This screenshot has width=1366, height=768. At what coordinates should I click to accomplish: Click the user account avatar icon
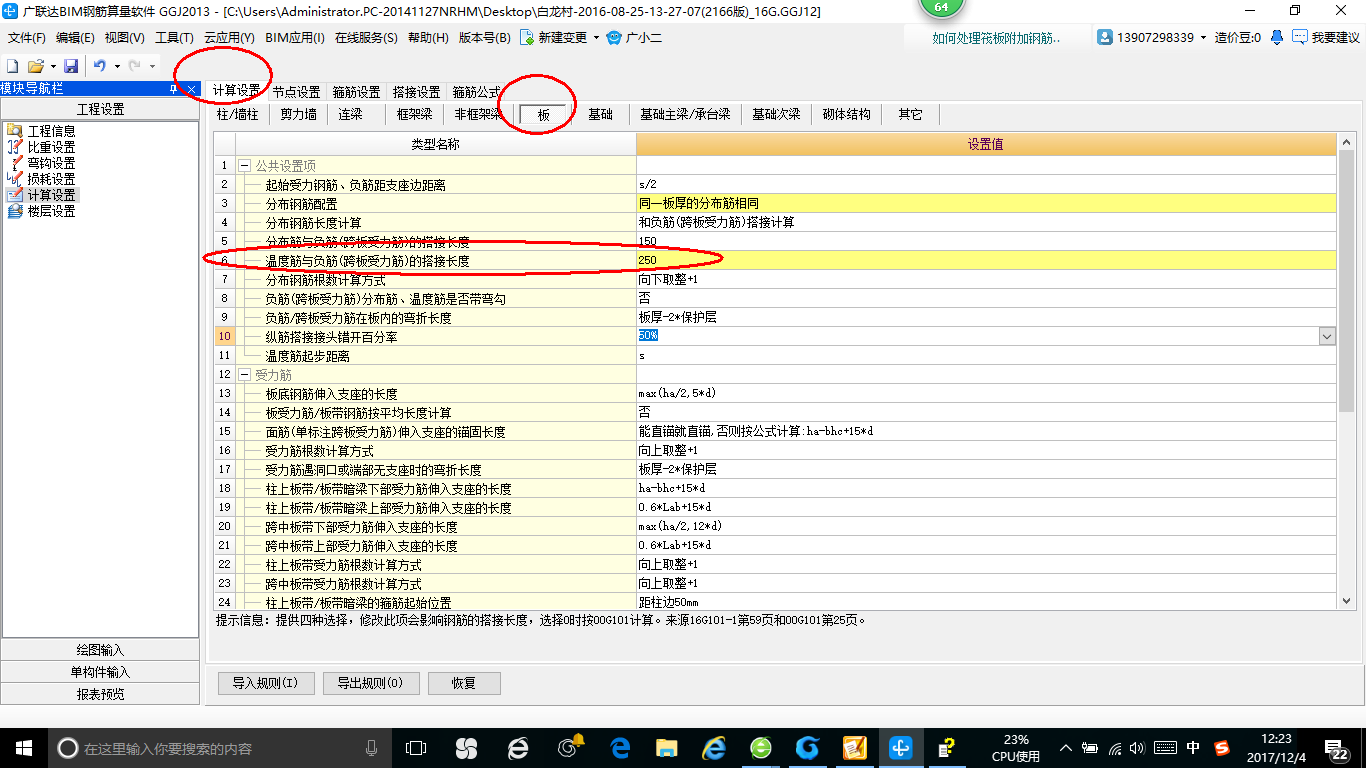click(1105, 37)
